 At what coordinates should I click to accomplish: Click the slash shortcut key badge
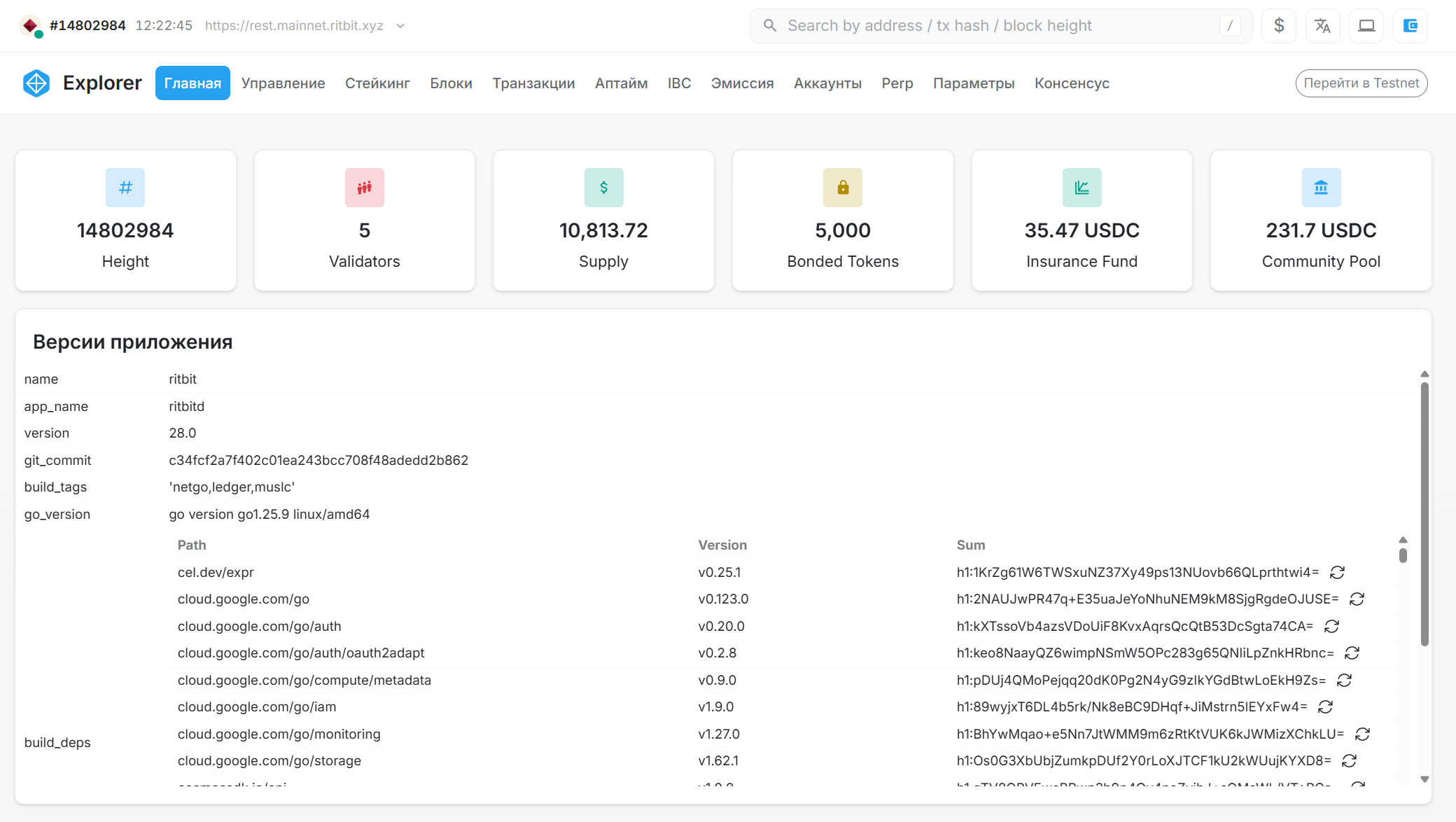[x=1230, y=26]
